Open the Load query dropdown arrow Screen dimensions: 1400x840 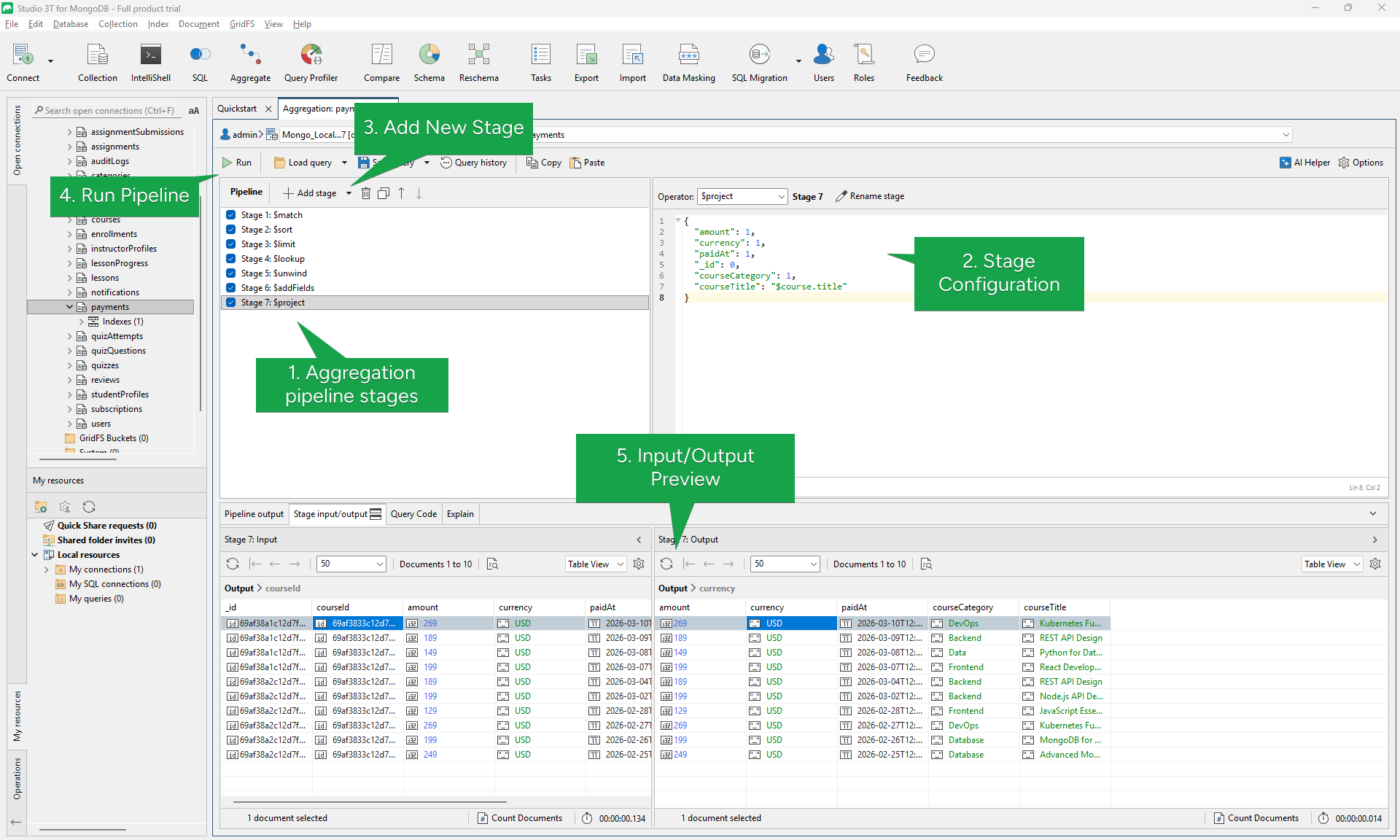pyautogui.click(x=344, y=163)
